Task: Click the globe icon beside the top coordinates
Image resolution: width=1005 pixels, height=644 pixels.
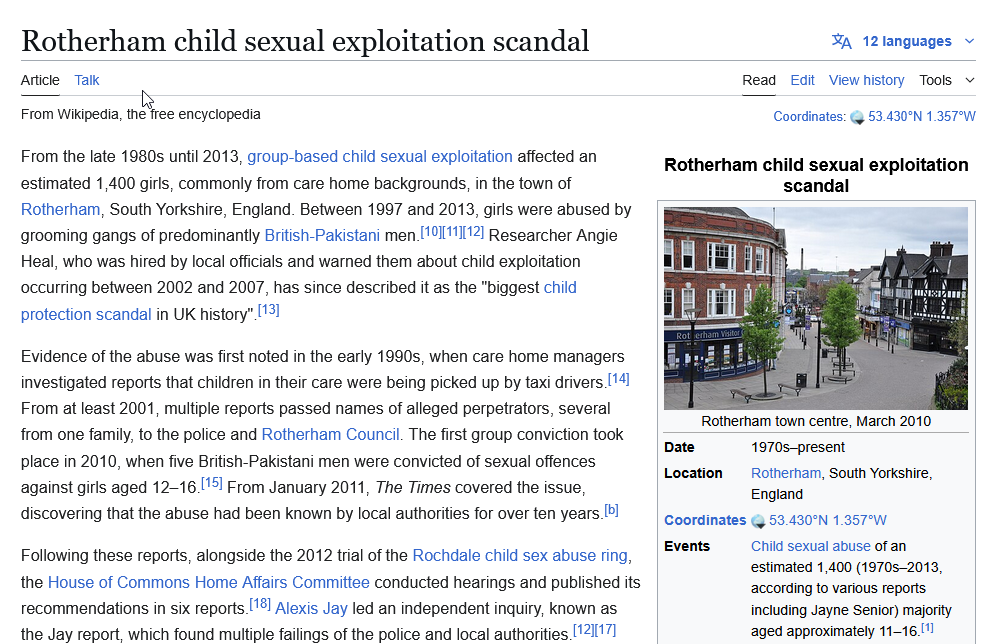Action: point(857,117)
